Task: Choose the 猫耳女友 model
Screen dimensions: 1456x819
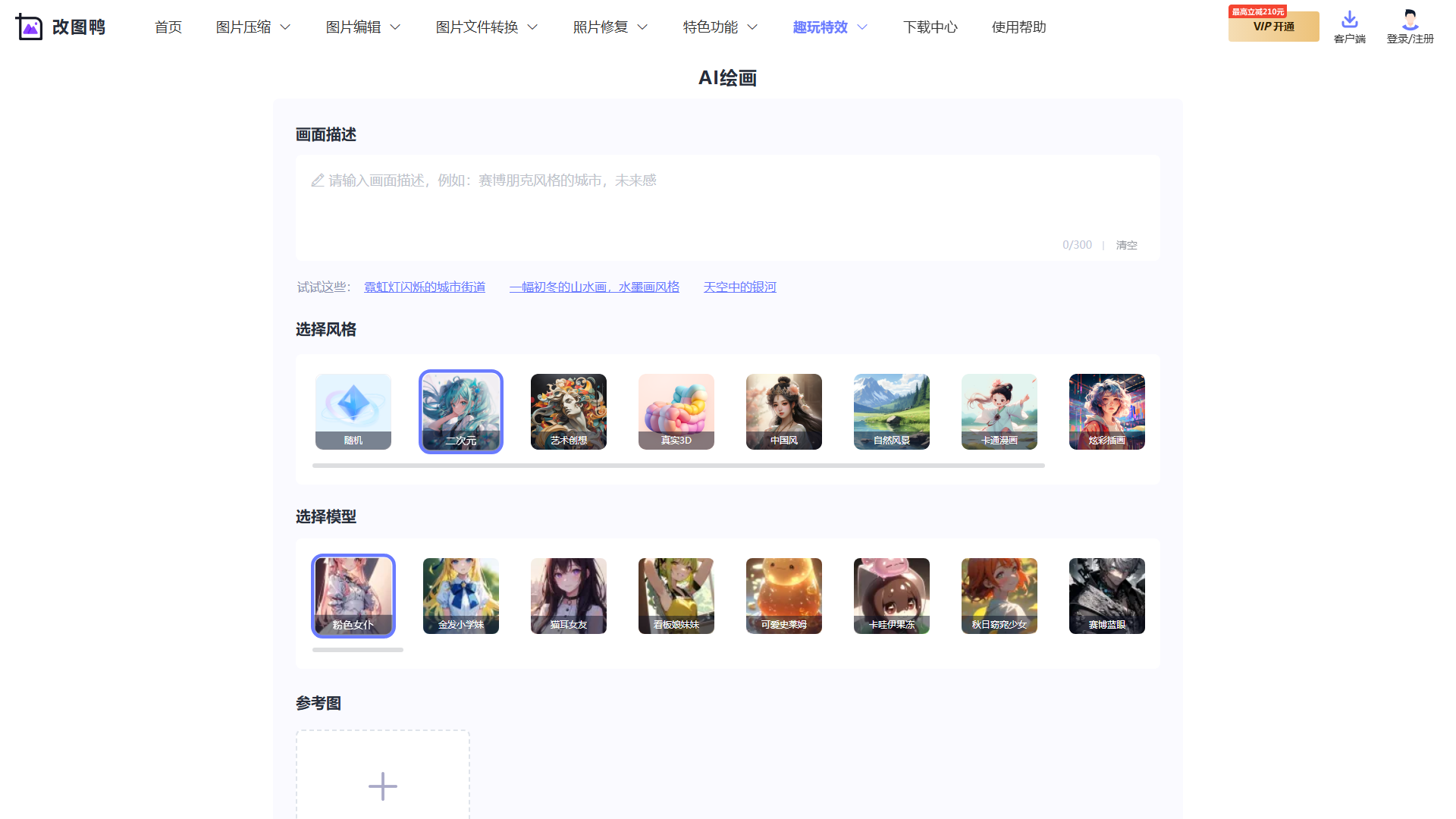Action: [569, 596]
